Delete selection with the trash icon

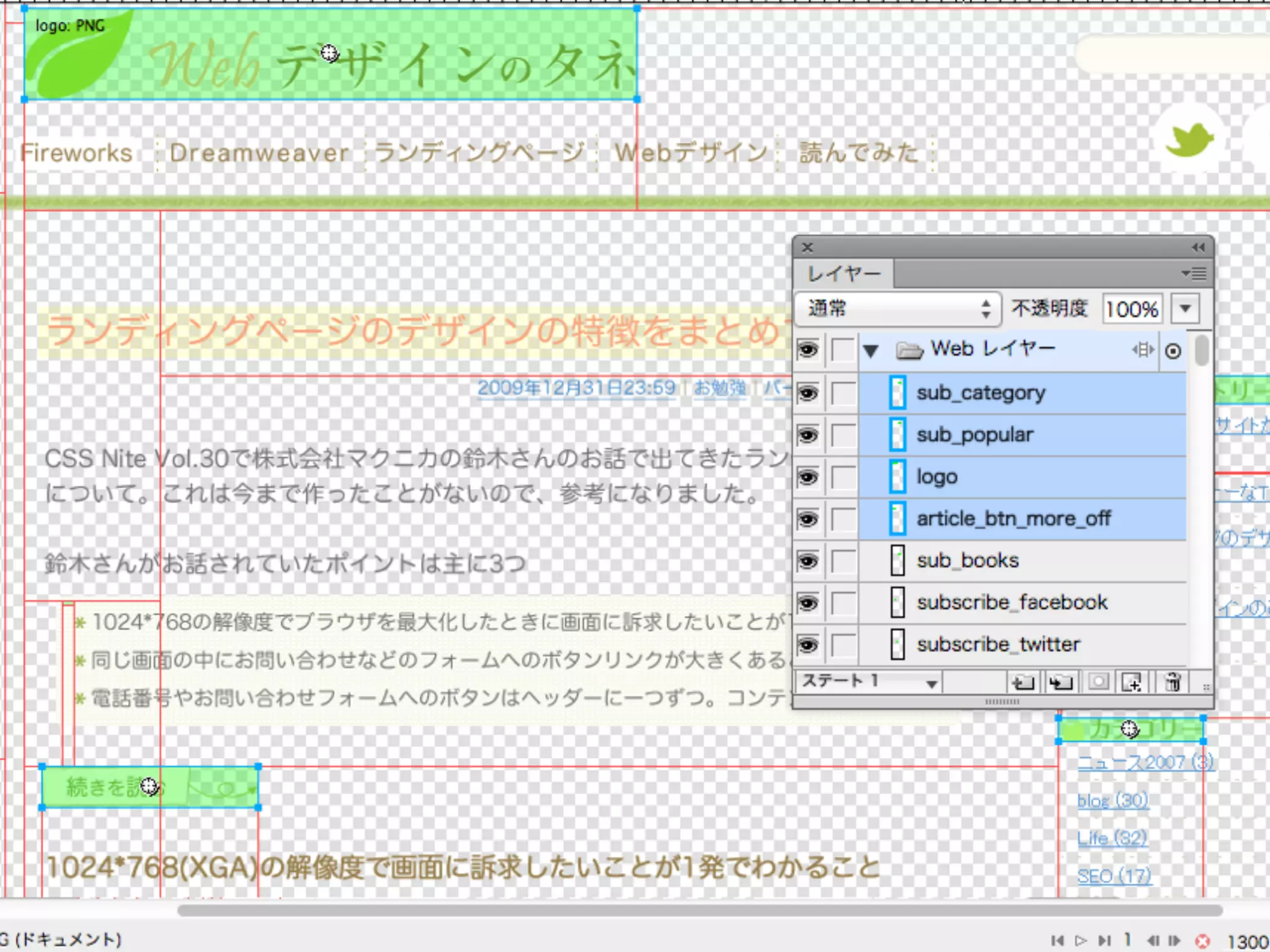[1172, 683]
